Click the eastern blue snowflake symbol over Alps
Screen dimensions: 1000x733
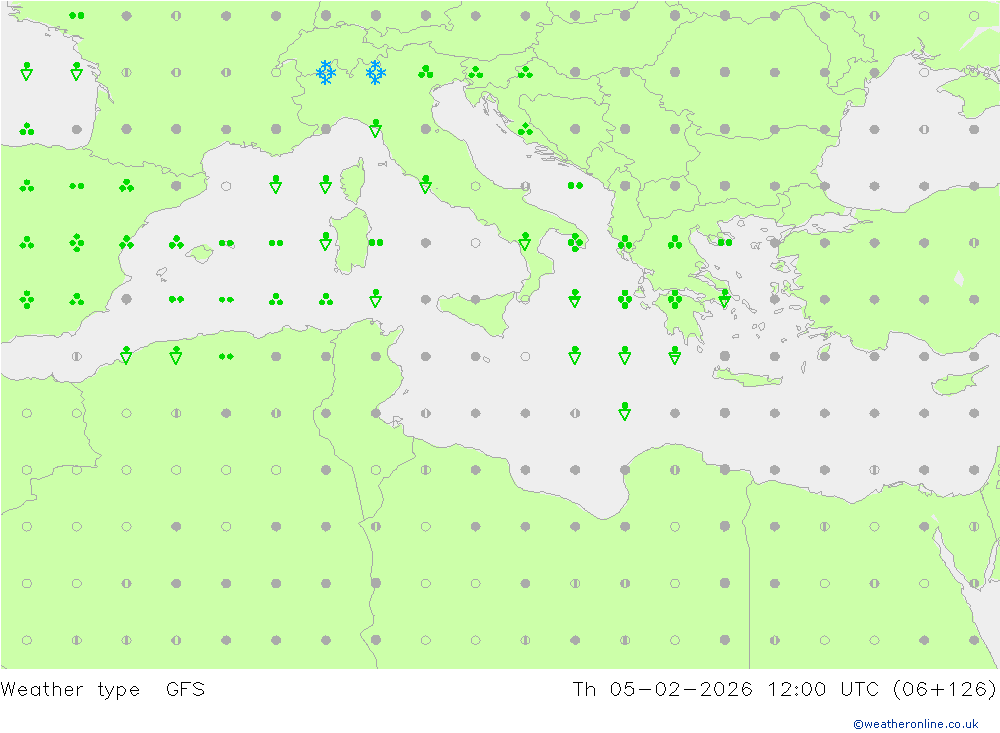(376, 73)
